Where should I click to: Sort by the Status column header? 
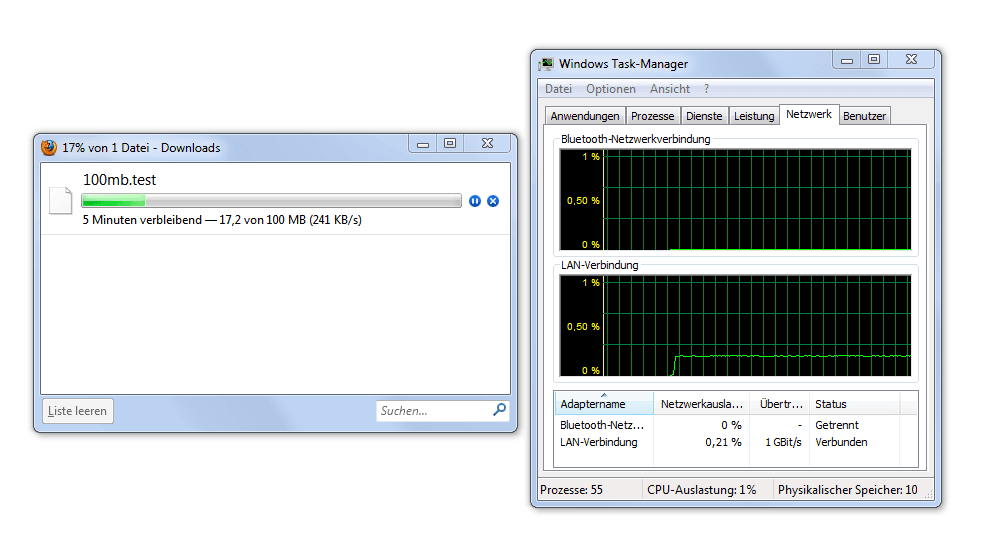point(854,404)
